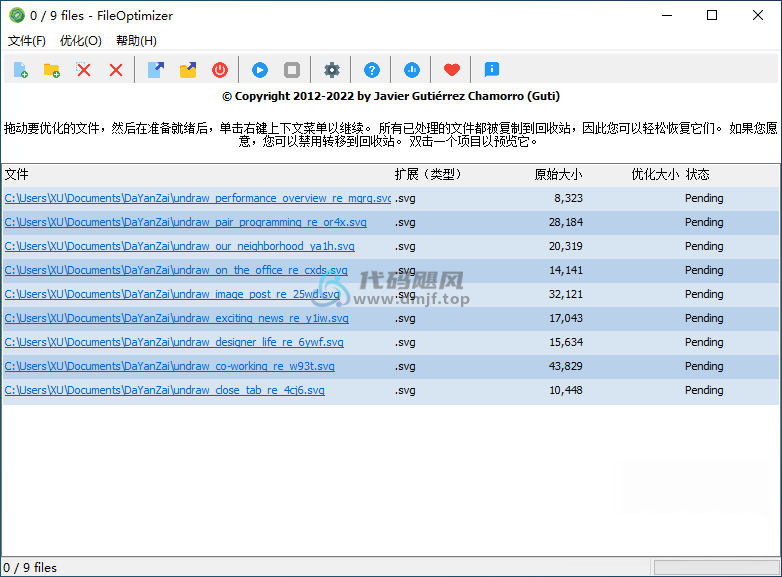This screenshot has width=782, height=577.
Task: Click the blue chart statistics icon
Action: [411, 70]
